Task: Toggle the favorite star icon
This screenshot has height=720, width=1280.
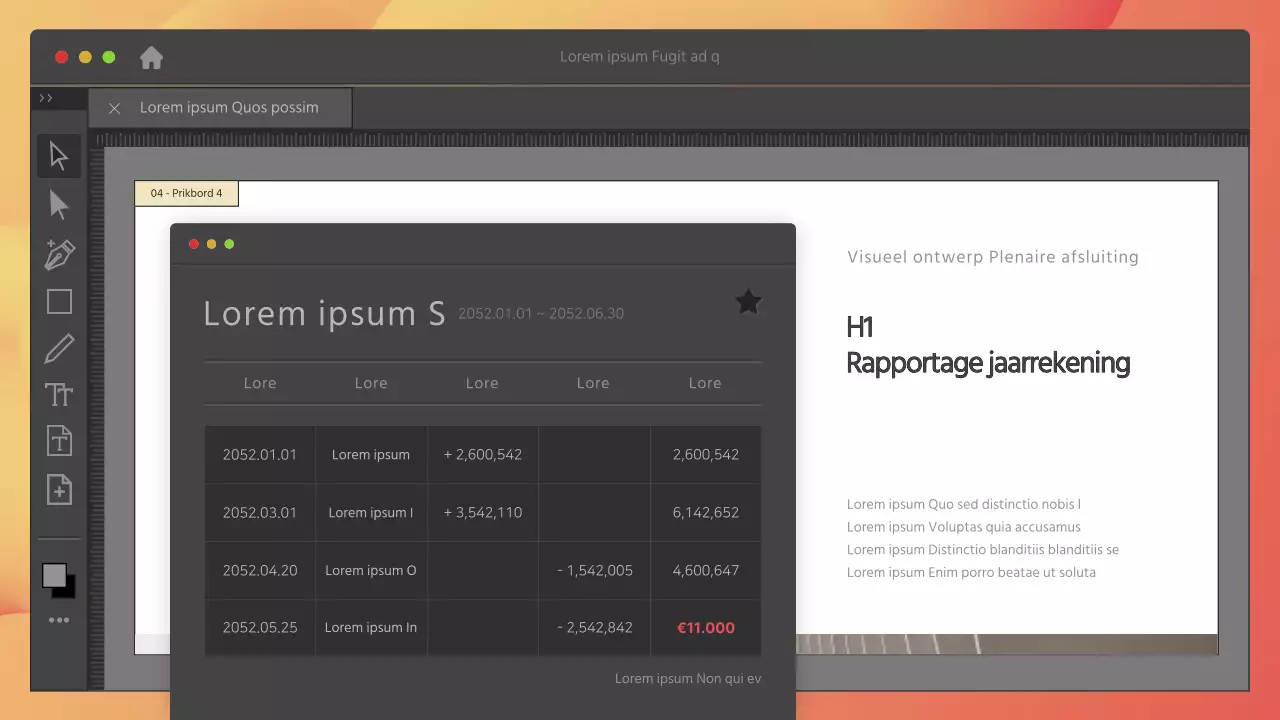Action: 748,302
